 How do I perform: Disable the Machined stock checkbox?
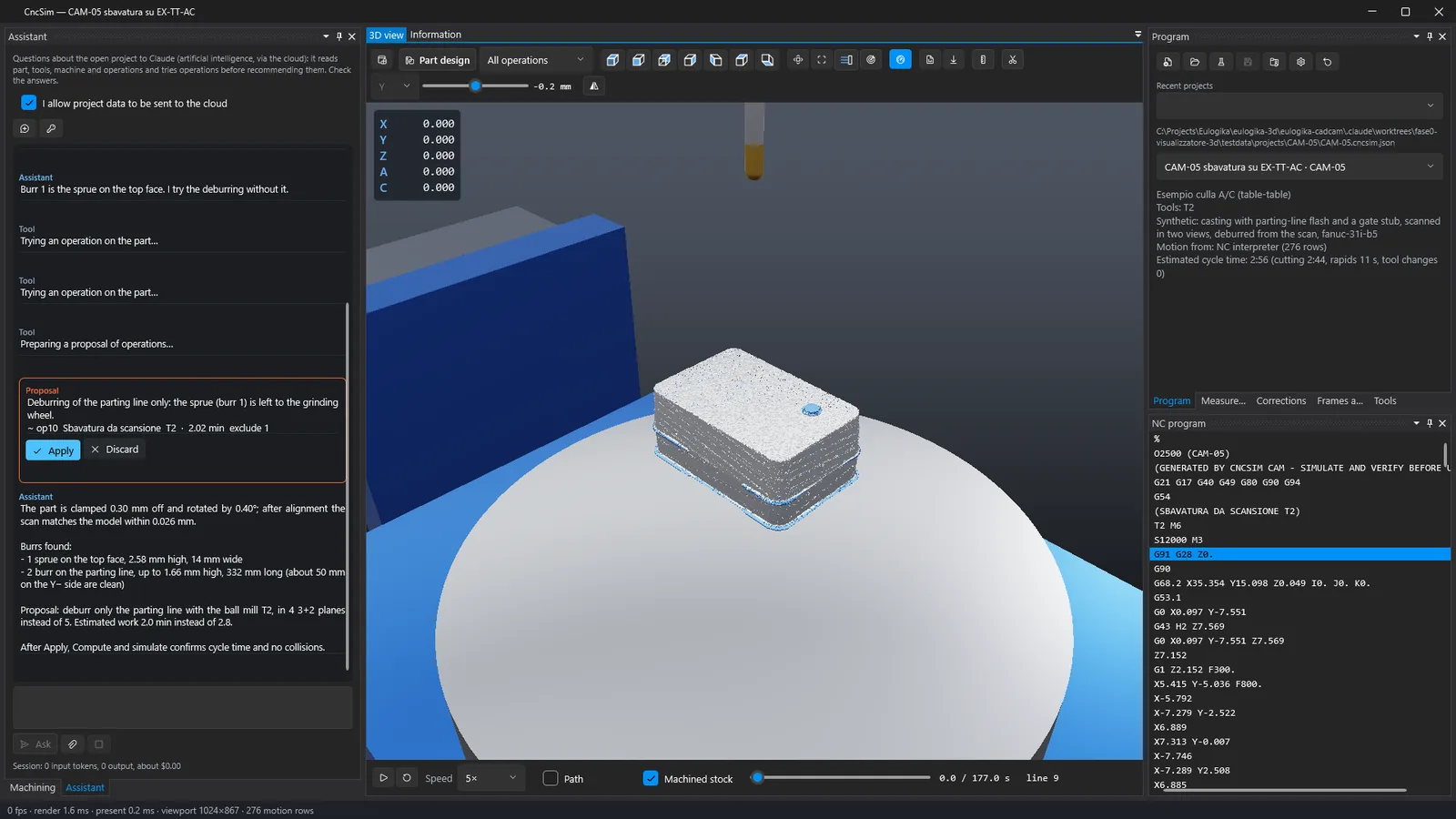(x=651, y=778)
